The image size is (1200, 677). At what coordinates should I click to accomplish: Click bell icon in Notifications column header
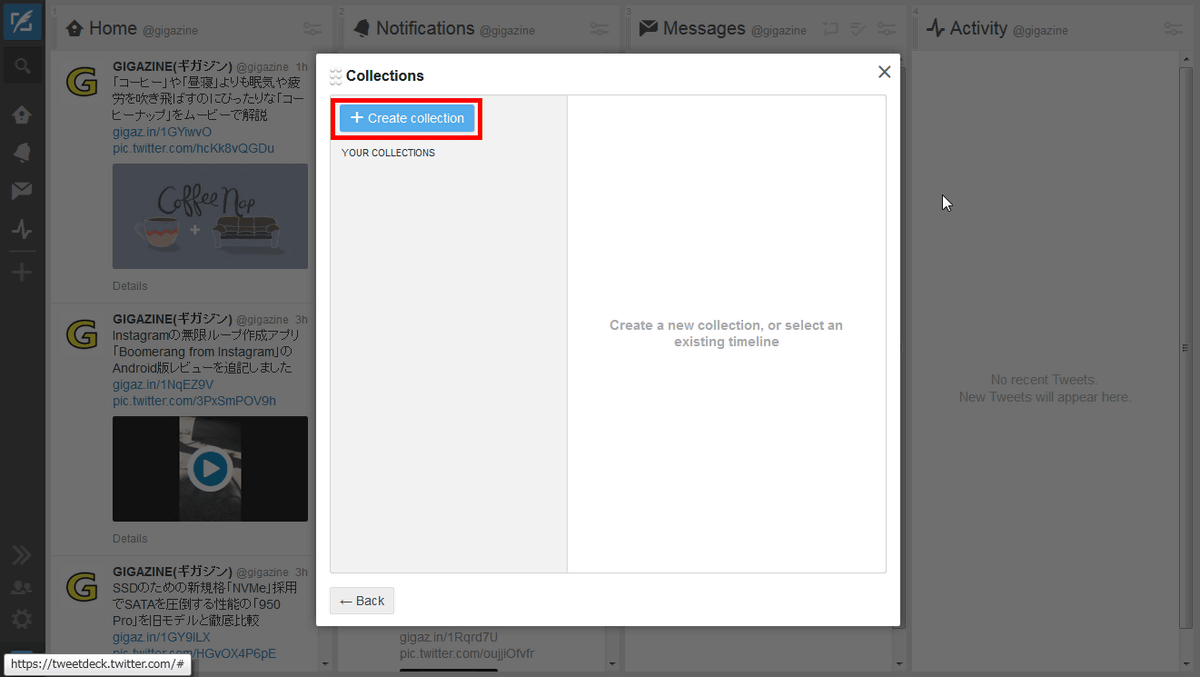(x=361, y=28)
